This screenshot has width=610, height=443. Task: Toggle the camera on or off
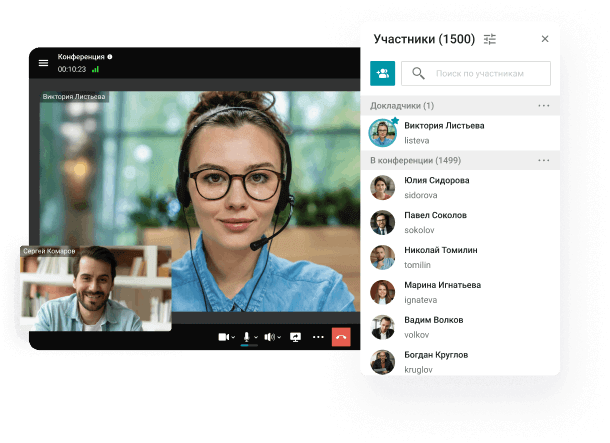coord(223,337)
